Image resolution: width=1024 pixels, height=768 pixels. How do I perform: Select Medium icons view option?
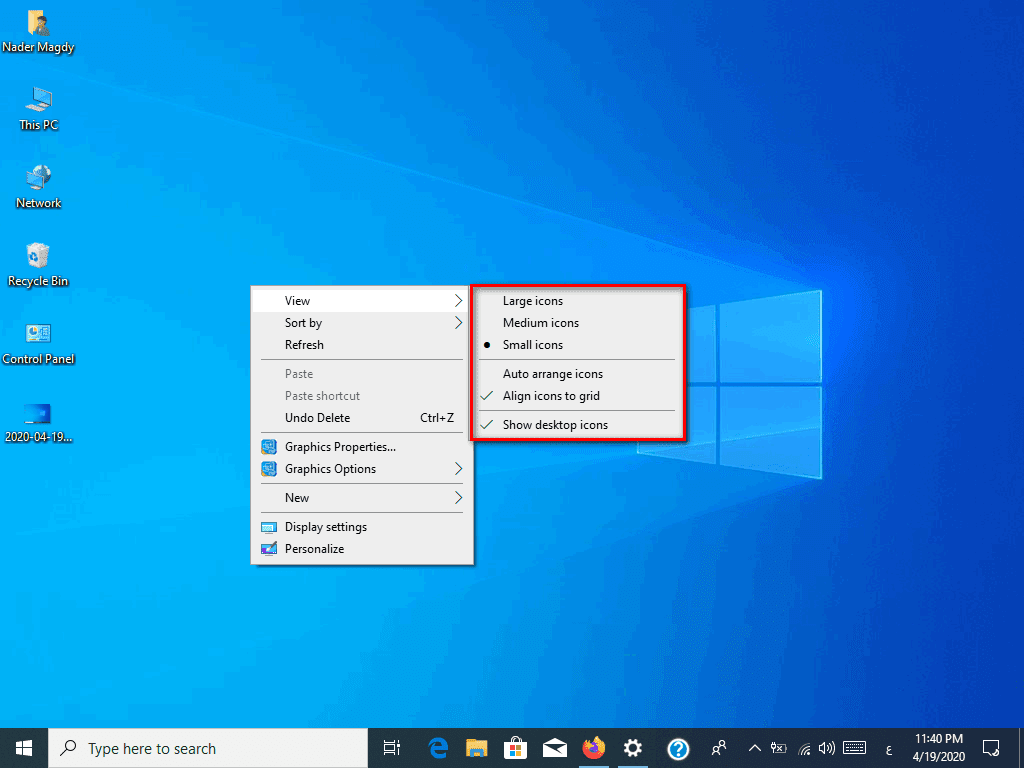point(577,323)
